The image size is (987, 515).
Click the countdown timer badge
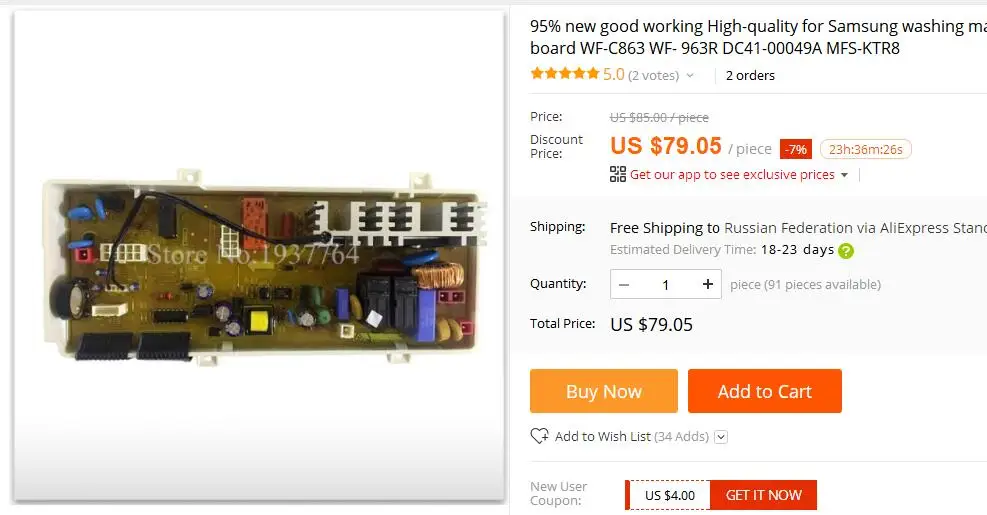coord(866,149)
